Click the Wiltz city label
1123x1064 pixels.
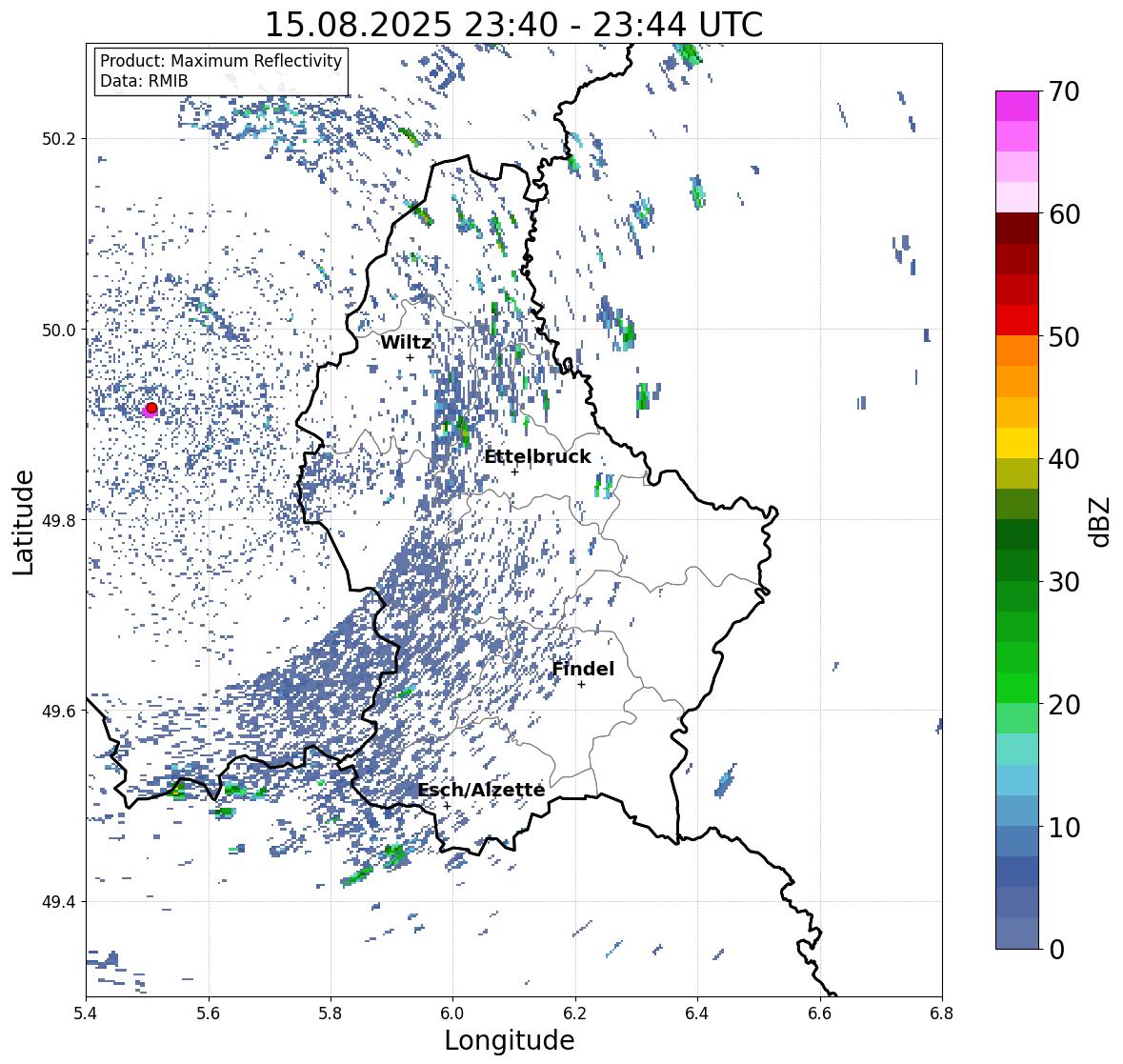tap(406, 342)
